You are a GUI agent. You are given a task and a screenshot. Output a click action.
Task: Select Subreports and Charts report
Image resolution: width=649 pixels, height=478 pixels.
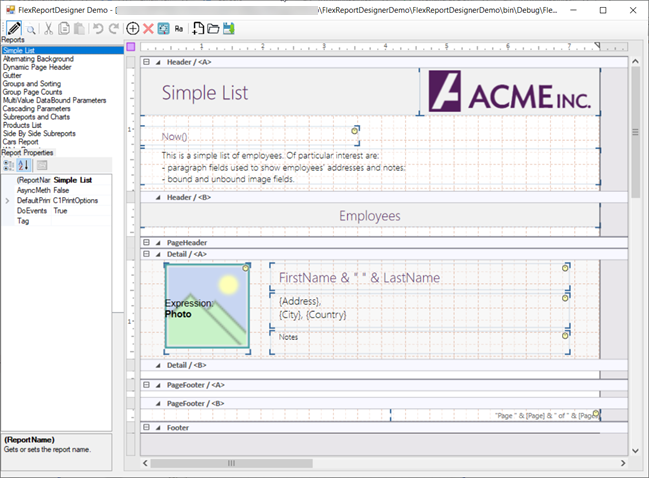click(40, 117)
